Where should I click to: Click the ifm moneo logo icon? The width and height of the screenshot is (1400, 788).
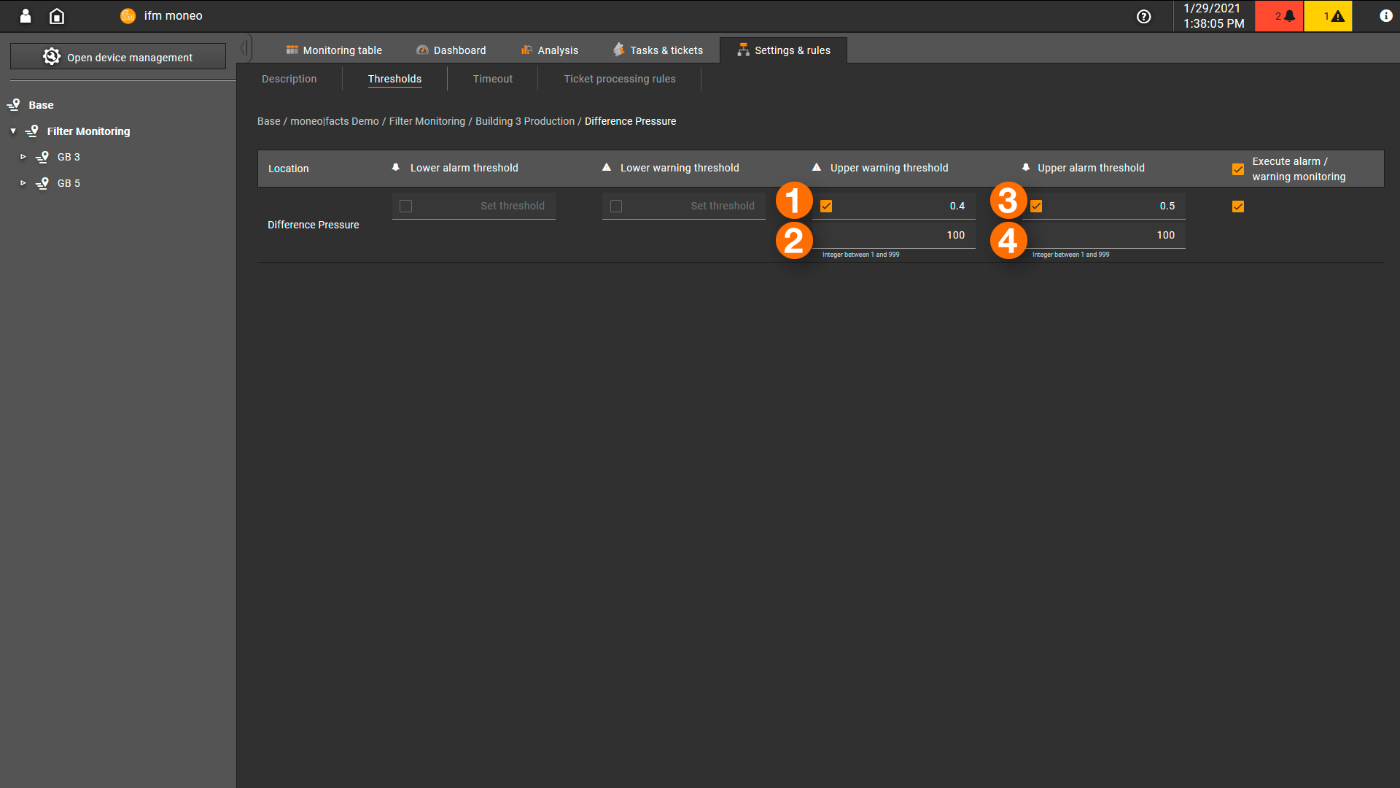click(128, 16)
